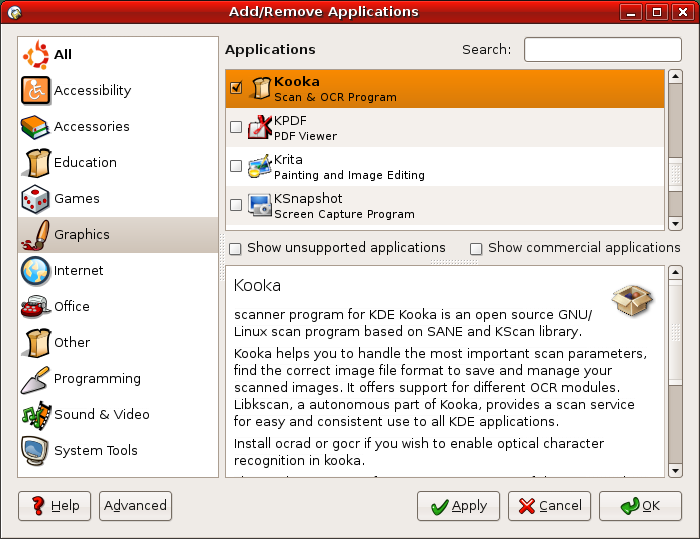
Task: Choose the Internet globe icon
Action: point(36,271)
